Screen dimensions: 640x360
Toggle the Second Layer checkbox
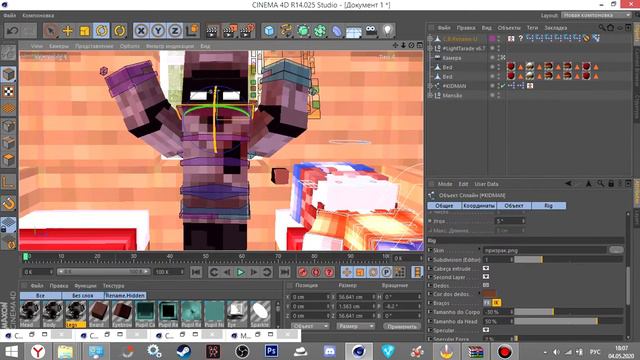click(x=486, y=277)
